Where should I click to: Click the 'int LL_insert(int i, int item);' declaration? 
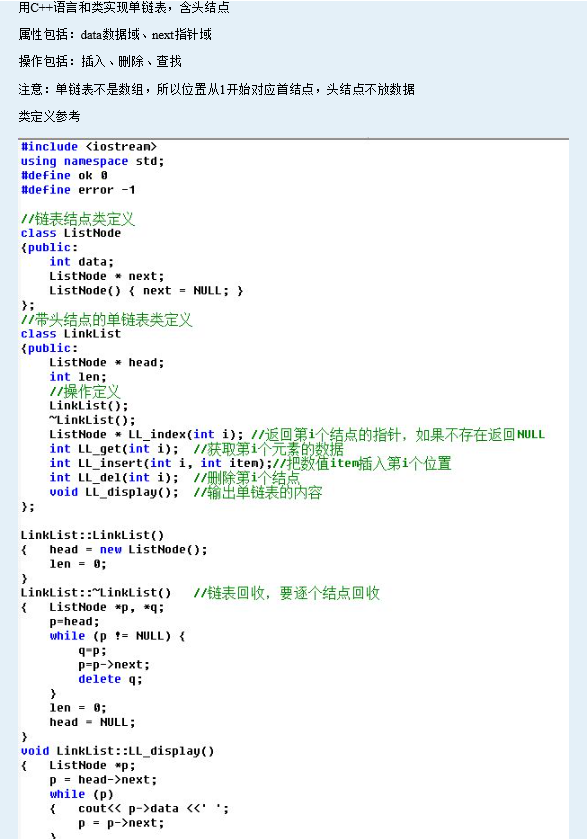[161, 463]
